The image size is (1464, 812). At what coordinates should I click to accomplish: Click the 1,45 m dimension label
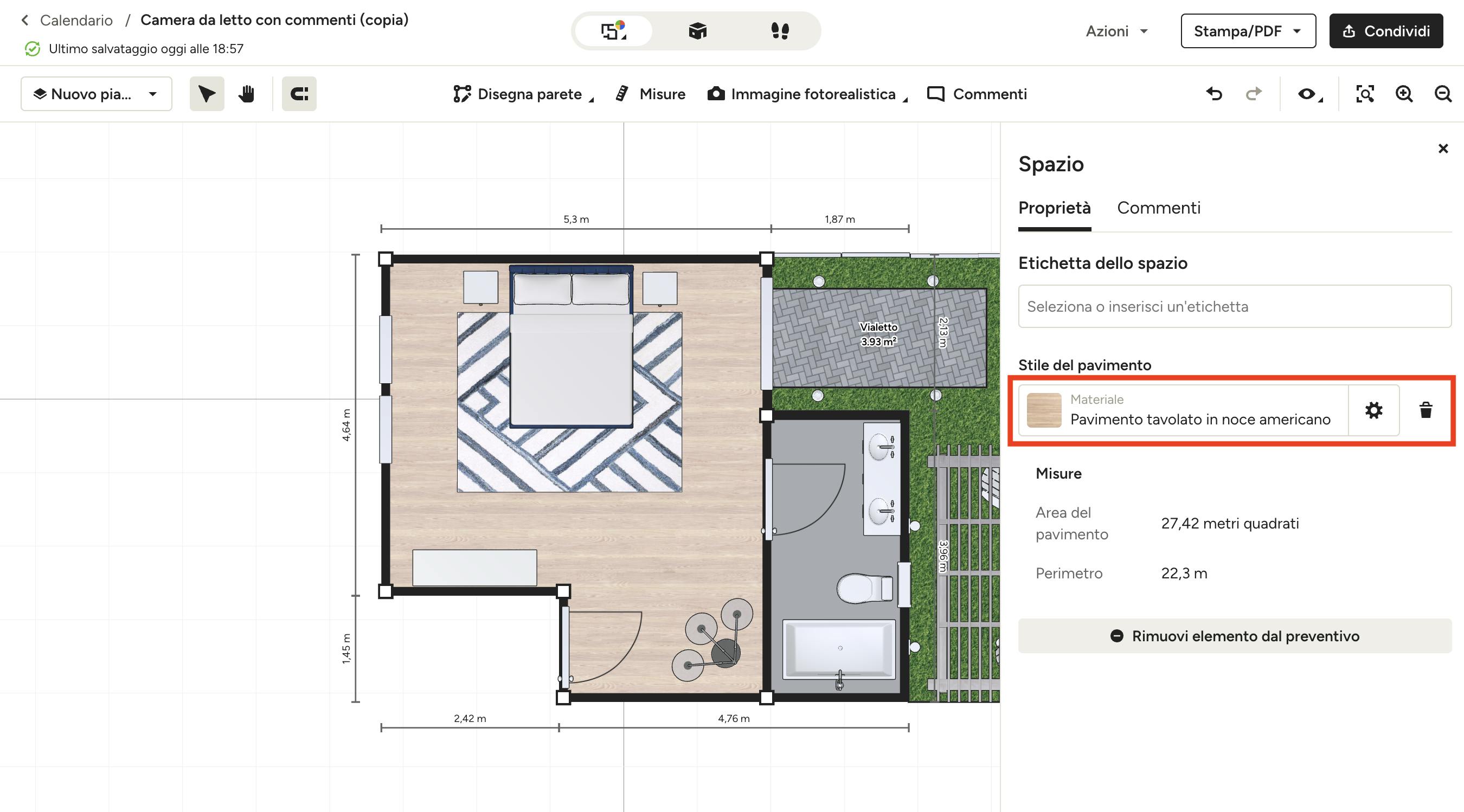pos(346,648)
